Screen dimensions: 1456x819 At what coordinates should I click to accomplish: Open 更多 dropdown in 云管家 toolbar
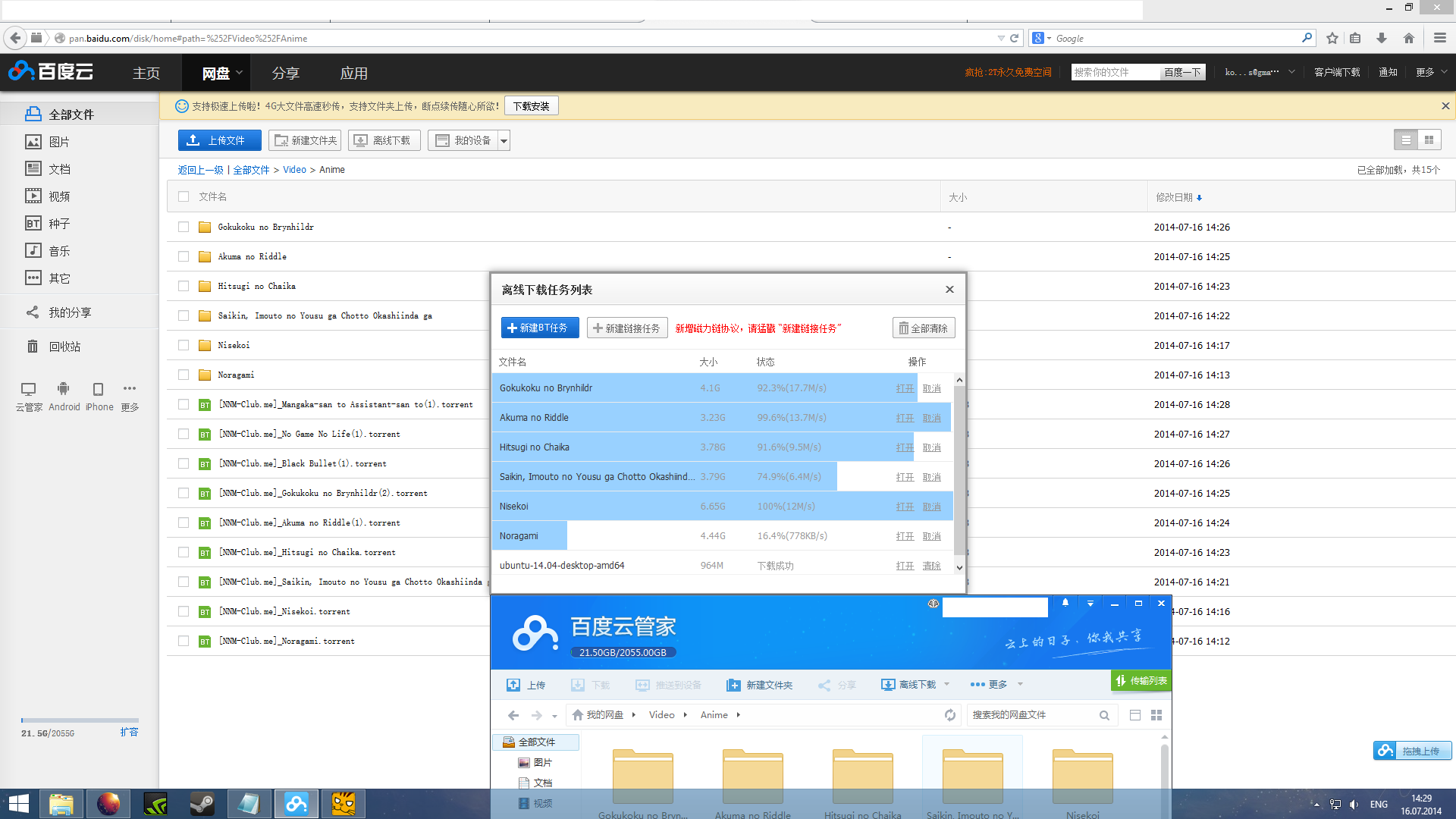tap(1020, 684)
